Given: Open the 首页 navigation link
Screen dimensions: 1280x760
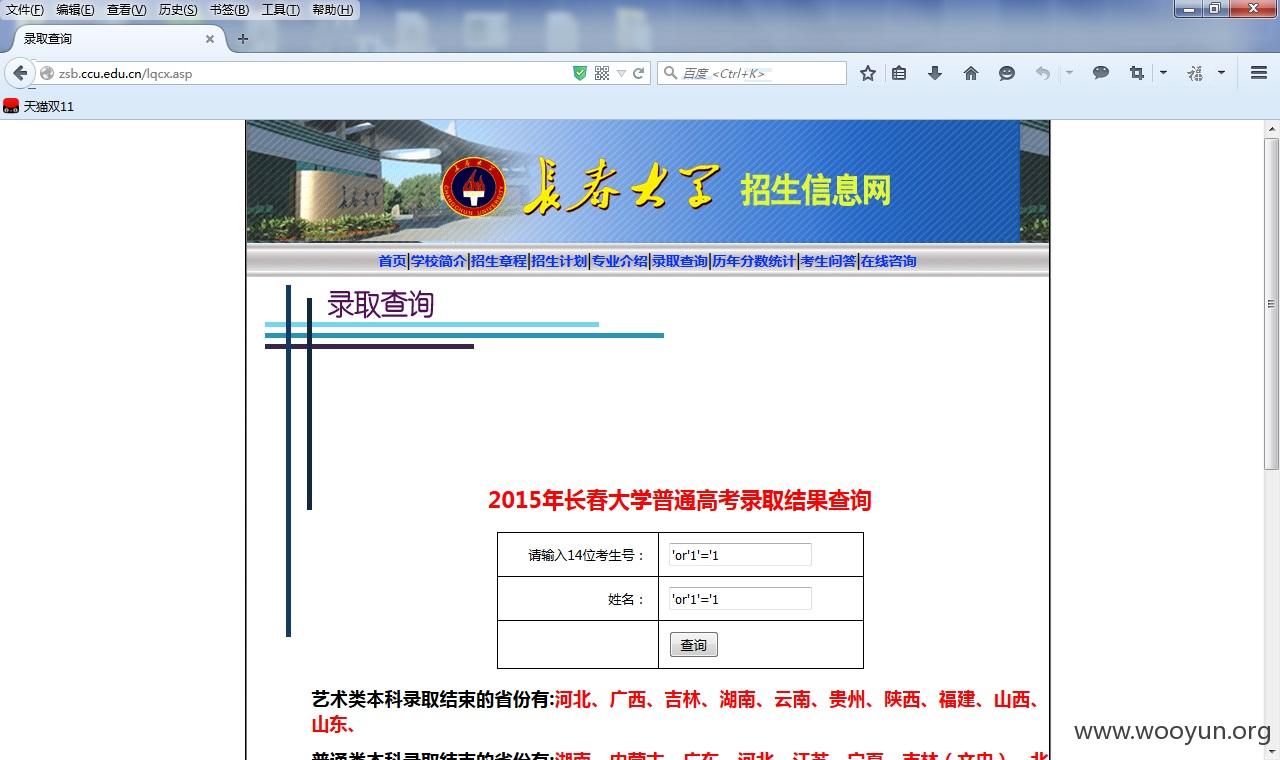Looking at the screenshot, I should coord(392,261).
